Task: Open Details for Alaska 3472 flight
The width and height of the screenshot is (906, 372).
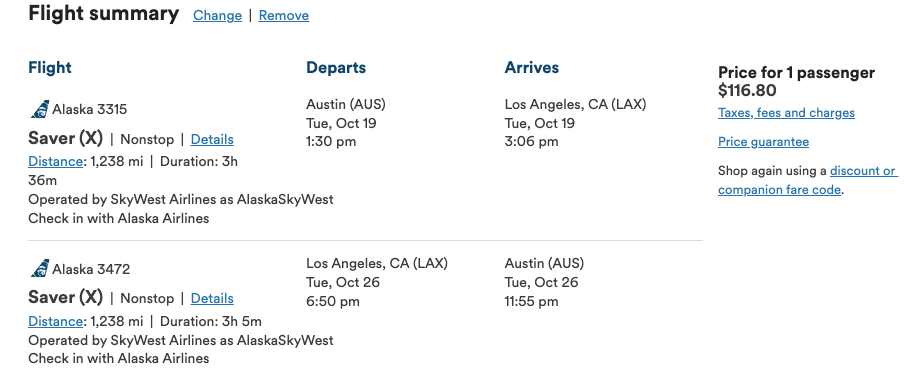Action: click(212, 299)
